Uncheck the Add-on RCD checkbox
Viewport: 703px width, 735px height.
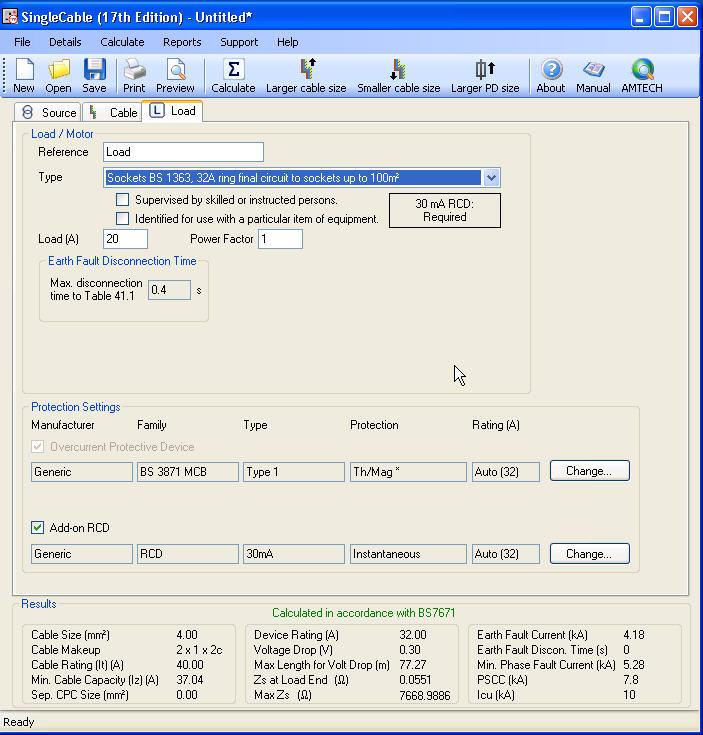[38, 528]
